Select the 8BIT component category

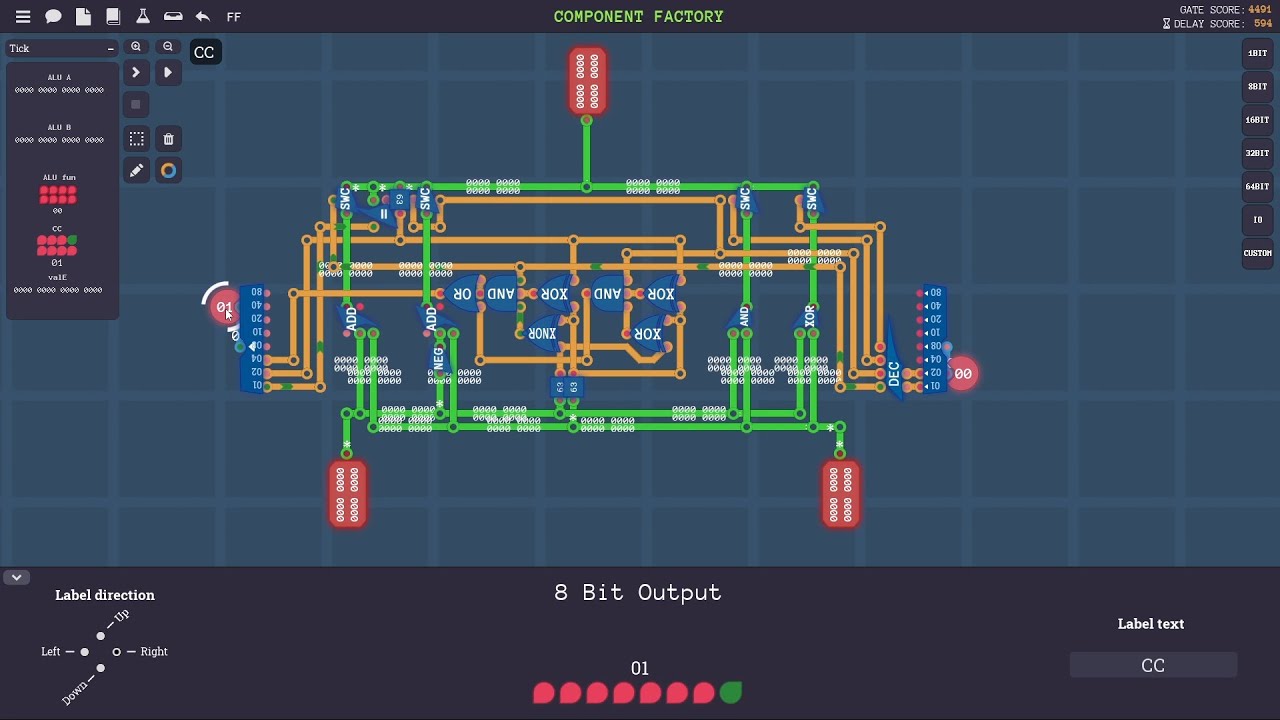(x=1257, y=86)
